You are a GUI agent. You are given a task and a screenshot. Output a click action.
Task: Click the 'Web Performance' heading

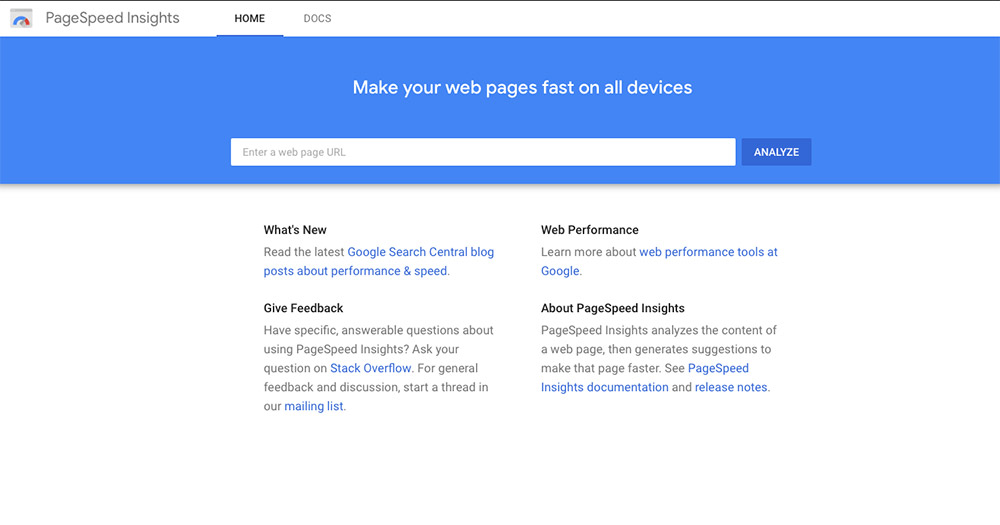point(589,230)
